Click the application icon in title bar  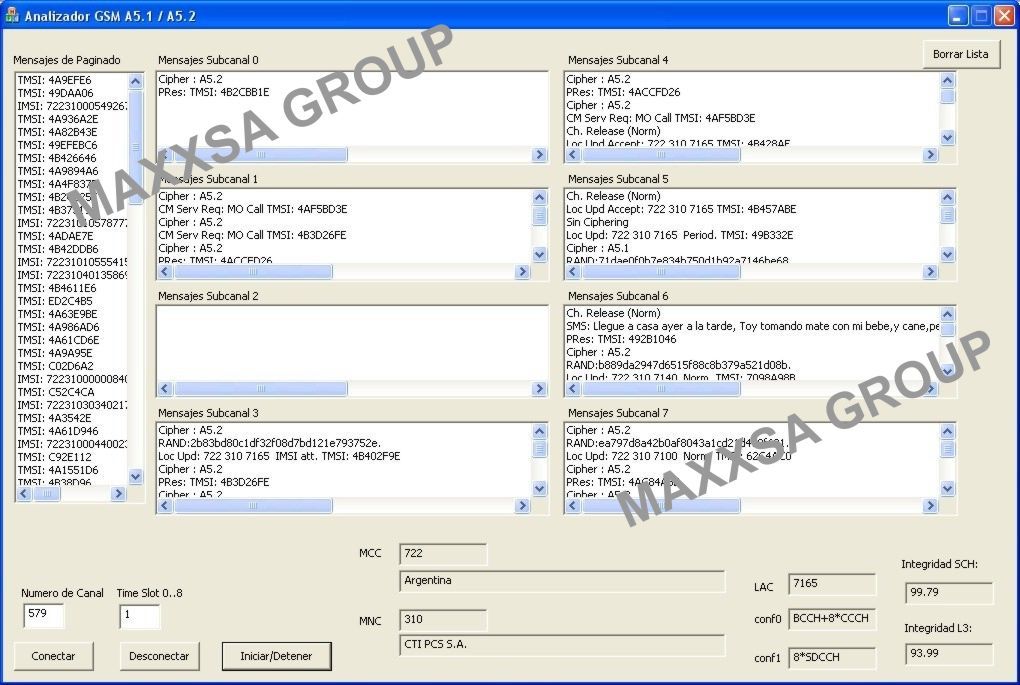point(12,15)
